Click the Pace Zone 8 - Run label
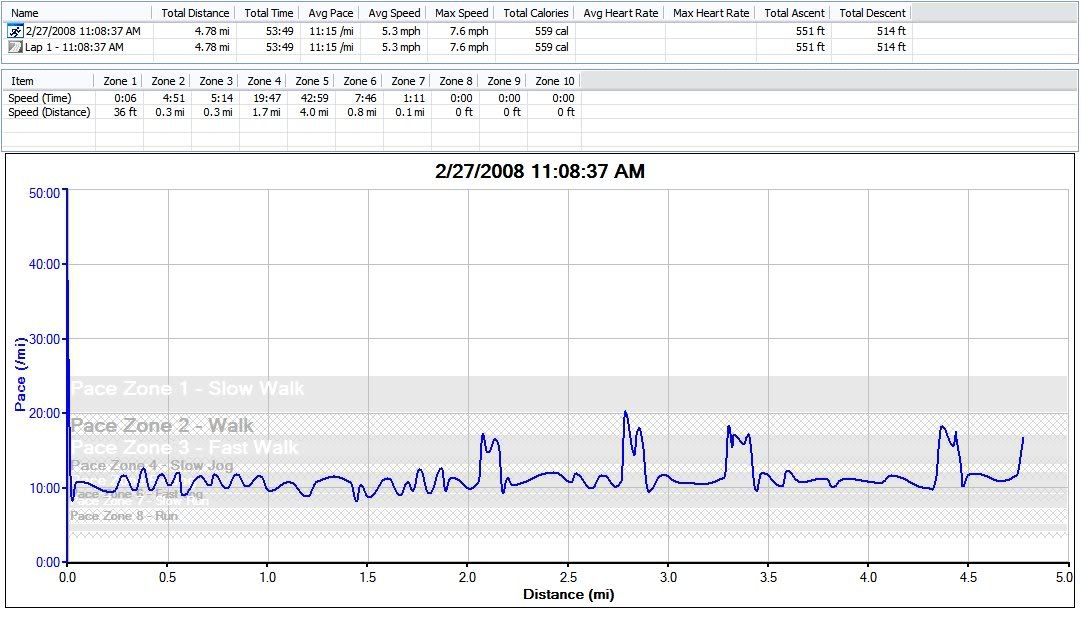Image resolution: width=1081 pixels, height=626 pixels. tap(124, 516)
